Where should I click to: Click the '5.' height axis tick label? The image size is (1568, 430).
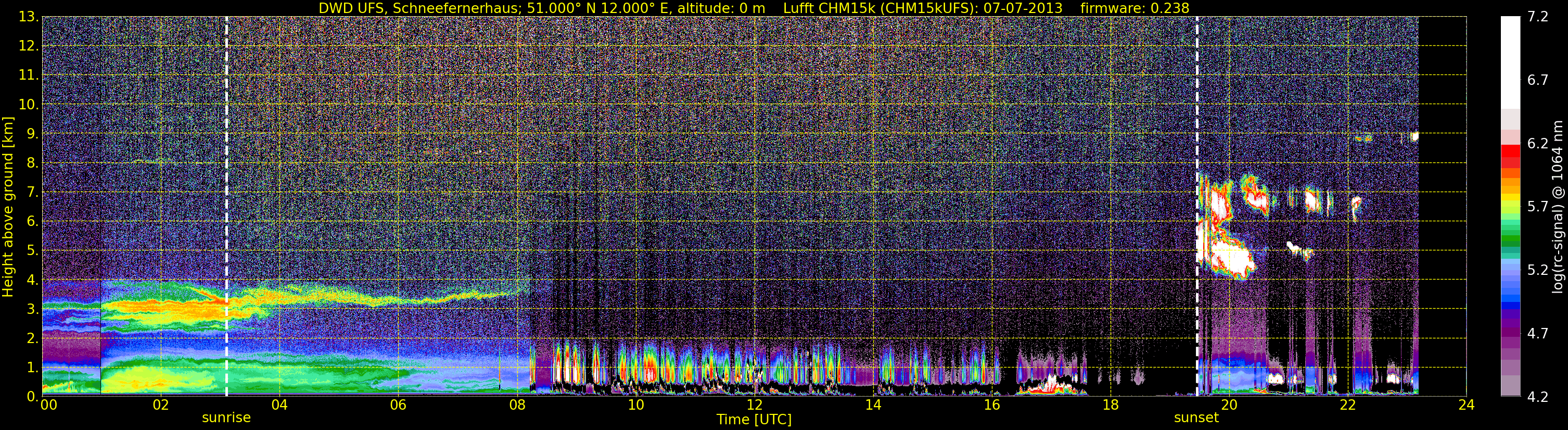[33, 251]
